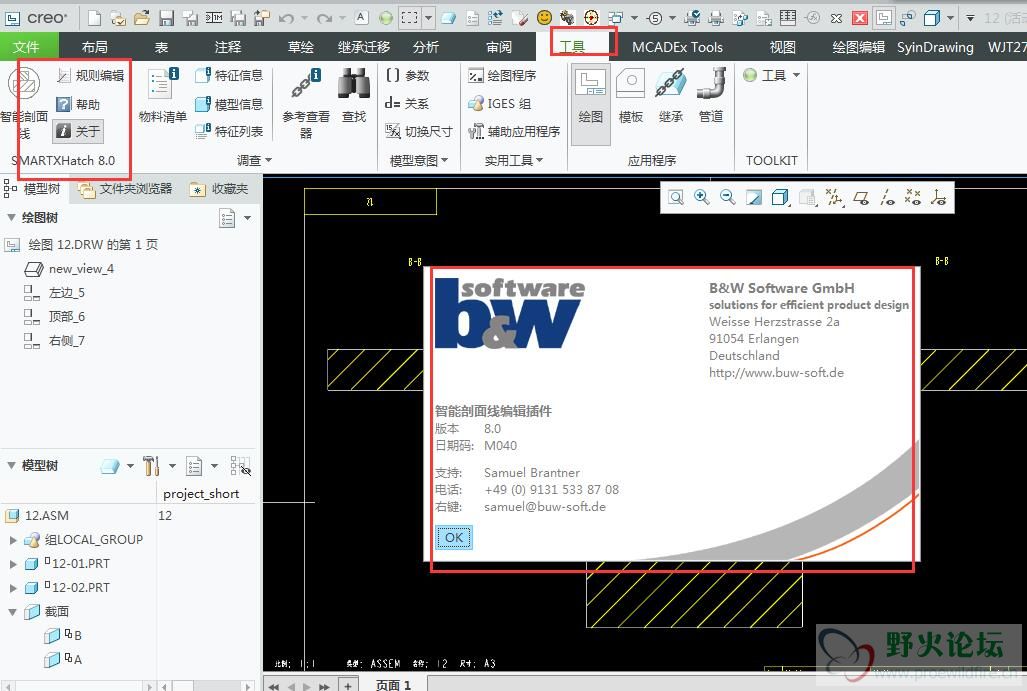
Task: Click the Zoom Out magnifier icon
Action: pyautogui.click(x=727, y=198)
